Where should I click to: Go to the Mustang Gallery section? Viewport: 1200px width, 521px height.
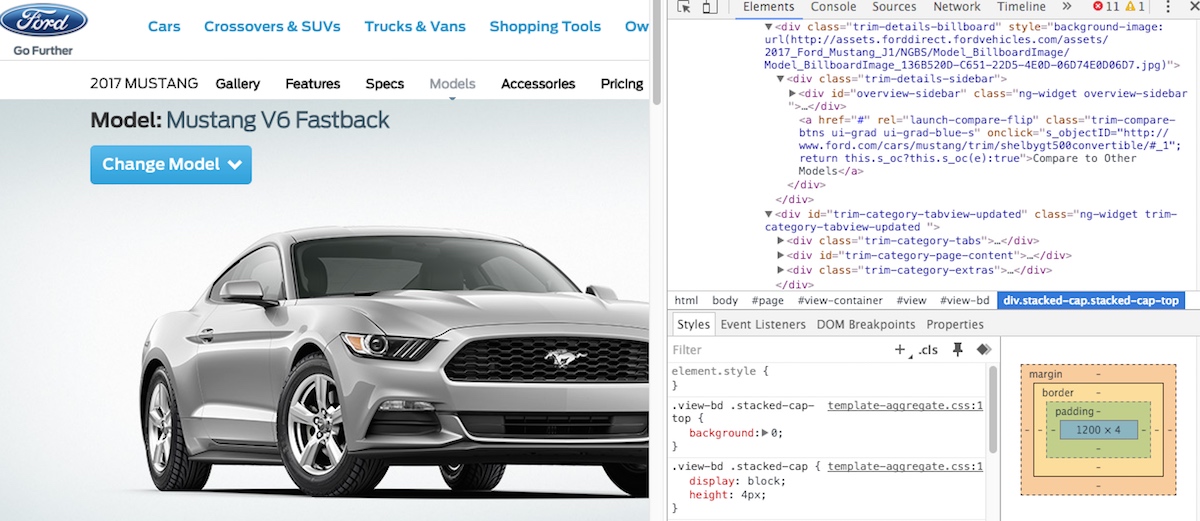(x=238, y=84)
